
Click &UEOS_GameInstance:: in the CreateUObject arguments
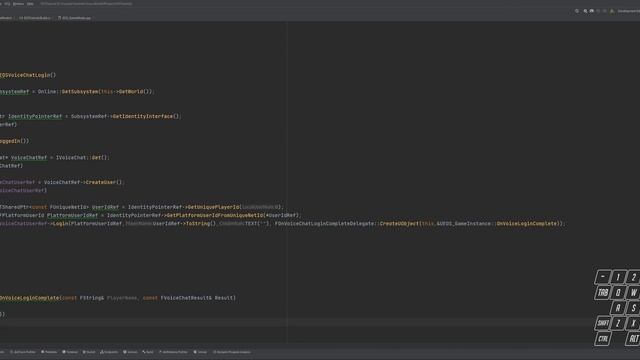click(x=467, y=224)
